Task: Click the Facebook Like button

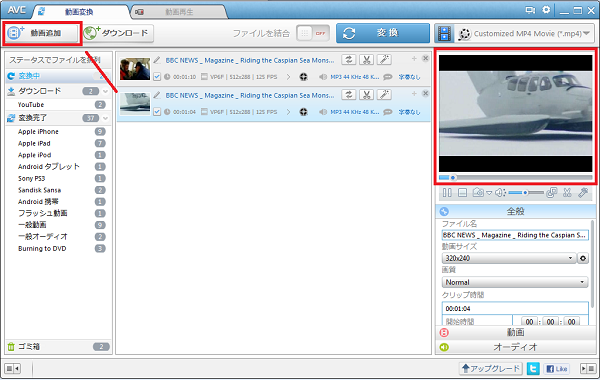Action: [557, 369]
